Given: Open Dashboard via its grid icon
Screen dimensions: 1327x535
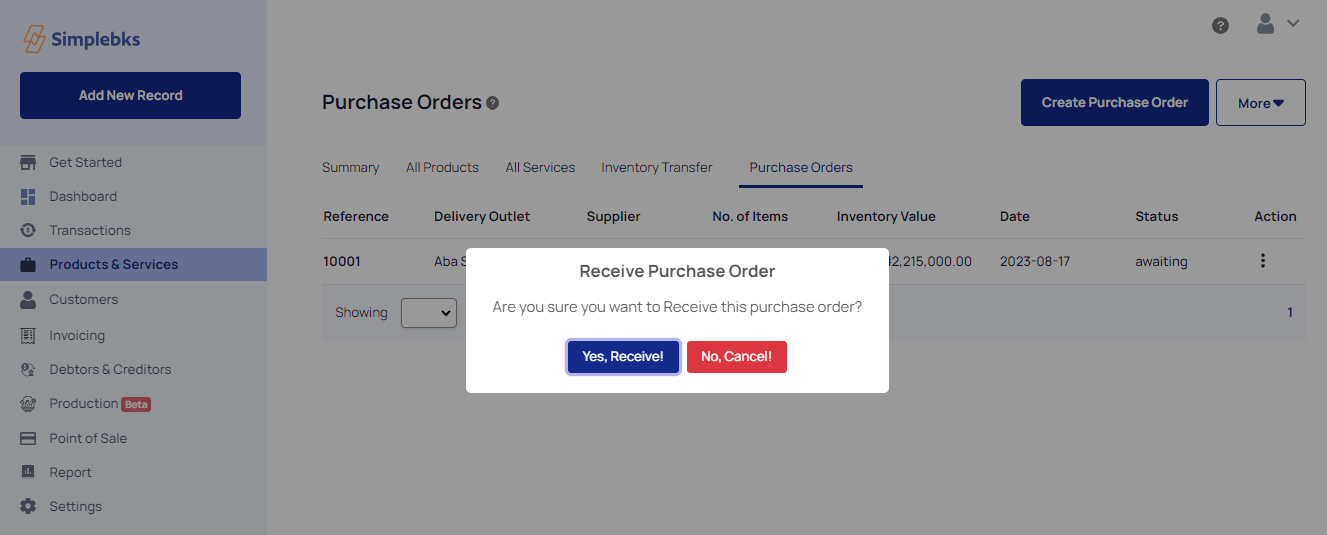Looking at the screenshot, I should (x=28, y=197).
